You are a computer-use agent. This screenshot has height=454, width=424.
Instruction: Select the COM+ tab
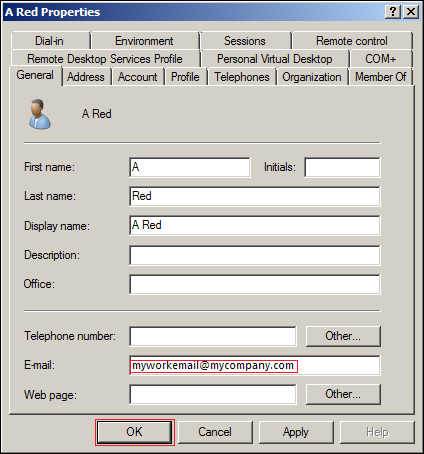pyautogui.click(x=381, y=59)
